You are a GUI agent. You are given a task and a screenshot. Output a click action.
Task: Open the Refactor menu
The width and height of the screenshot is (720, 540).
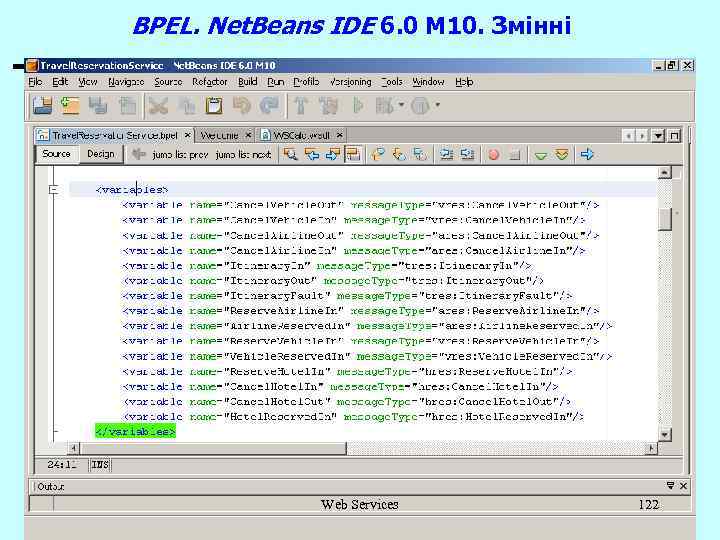click(209, 82)
